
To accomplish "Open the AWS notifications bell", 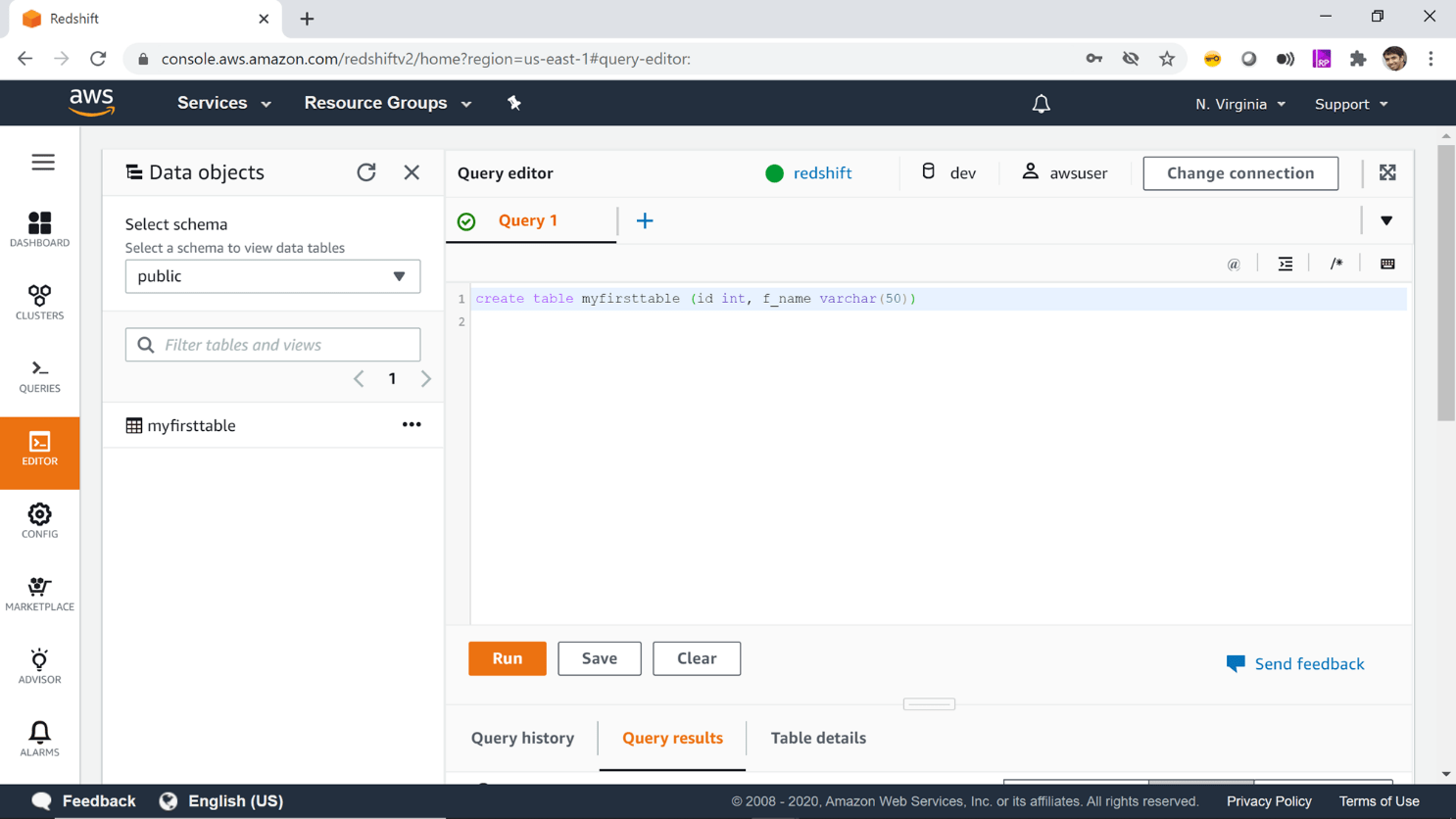I will 1041,103.
